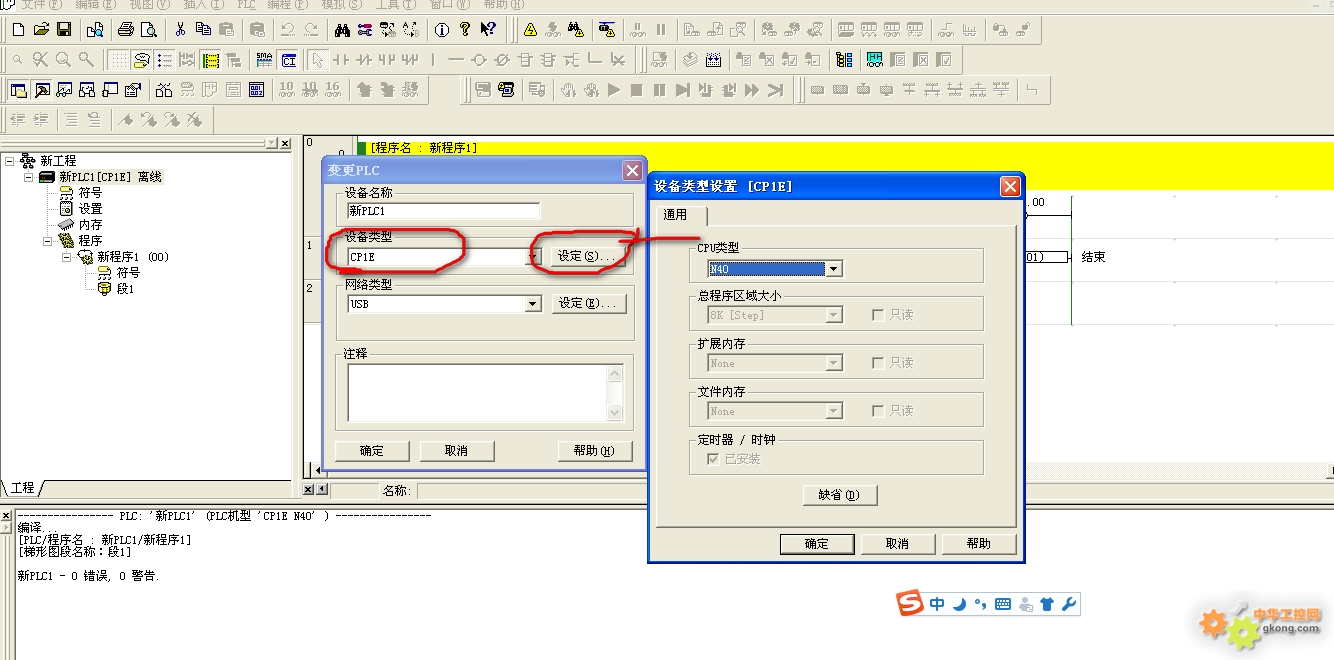Collapse the 新PLC1[CP1E] tree node
The height and width of the screenshot is (660, 1334).
[x=28, y=177]
